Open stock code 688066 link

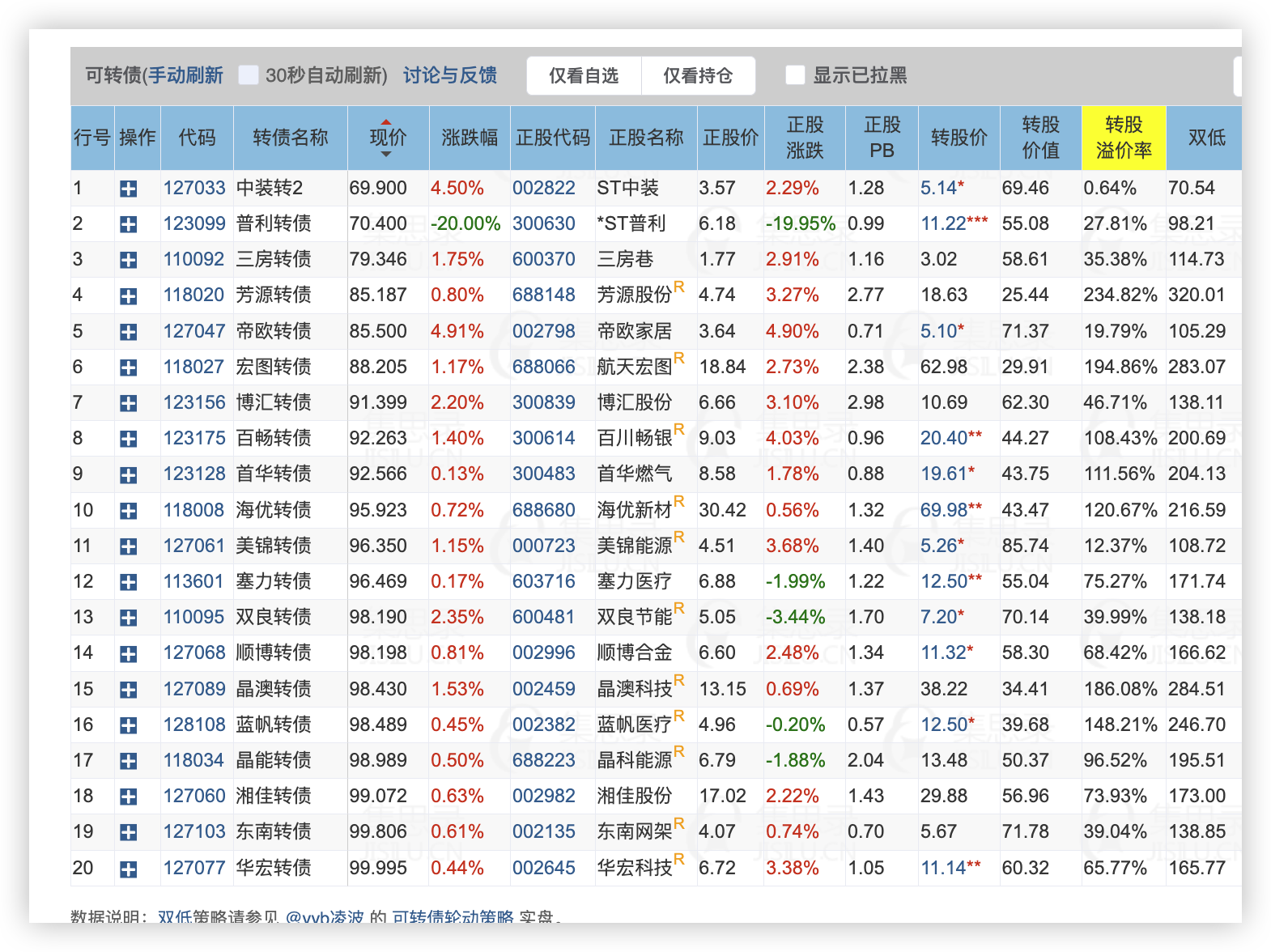pos(544,367)
